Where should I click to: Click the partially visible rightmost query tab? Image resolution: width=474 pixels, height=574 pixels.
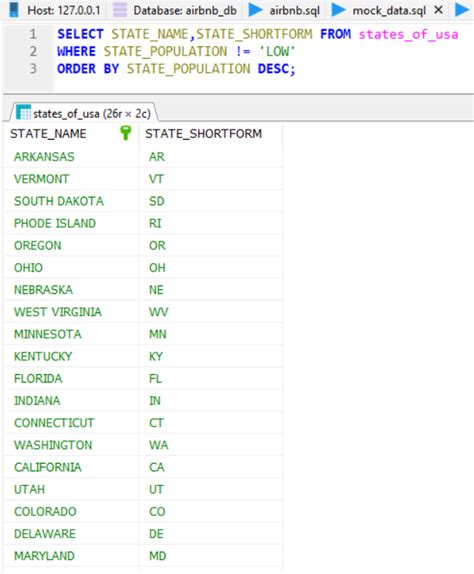(462, 10)
